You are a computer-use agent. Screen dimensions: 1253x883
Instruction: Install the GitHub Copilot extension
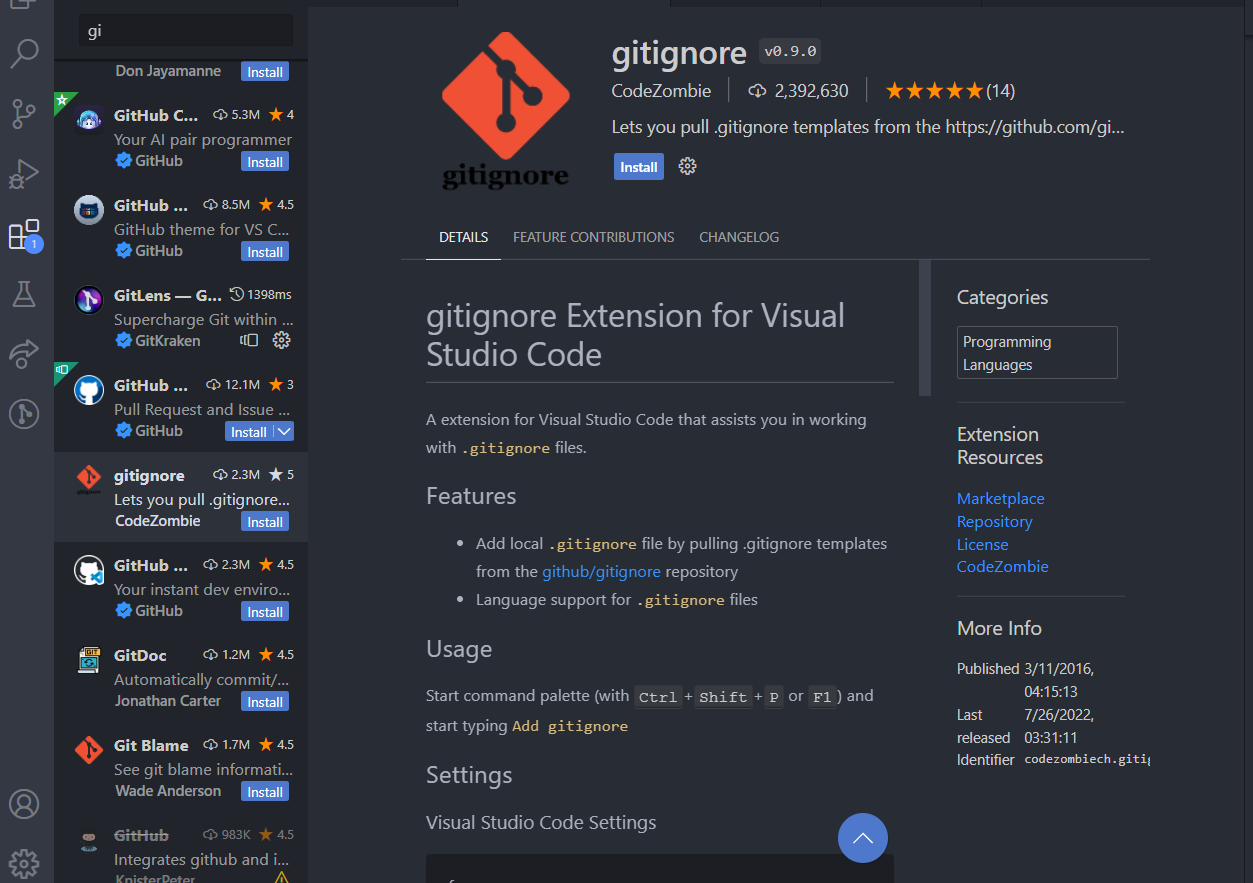(265, 161)
